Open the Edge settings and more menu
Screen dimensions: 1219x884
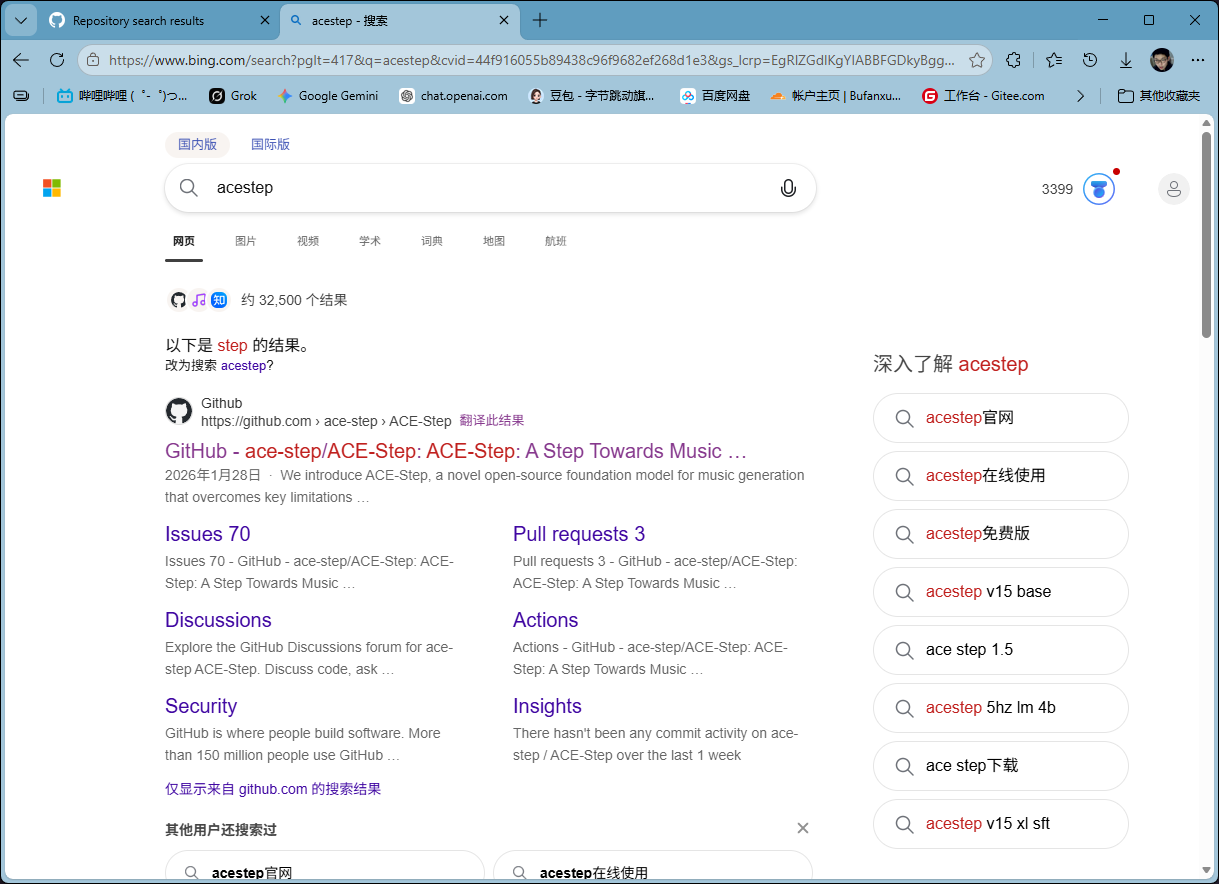click(x=1198, y=60)
